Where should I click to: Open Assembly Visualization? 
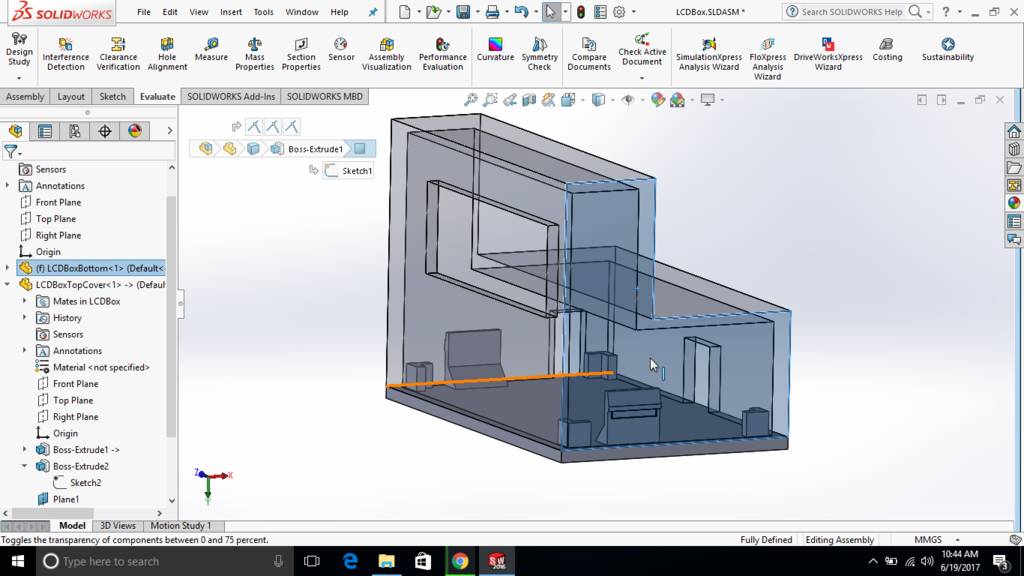(387, 54)
